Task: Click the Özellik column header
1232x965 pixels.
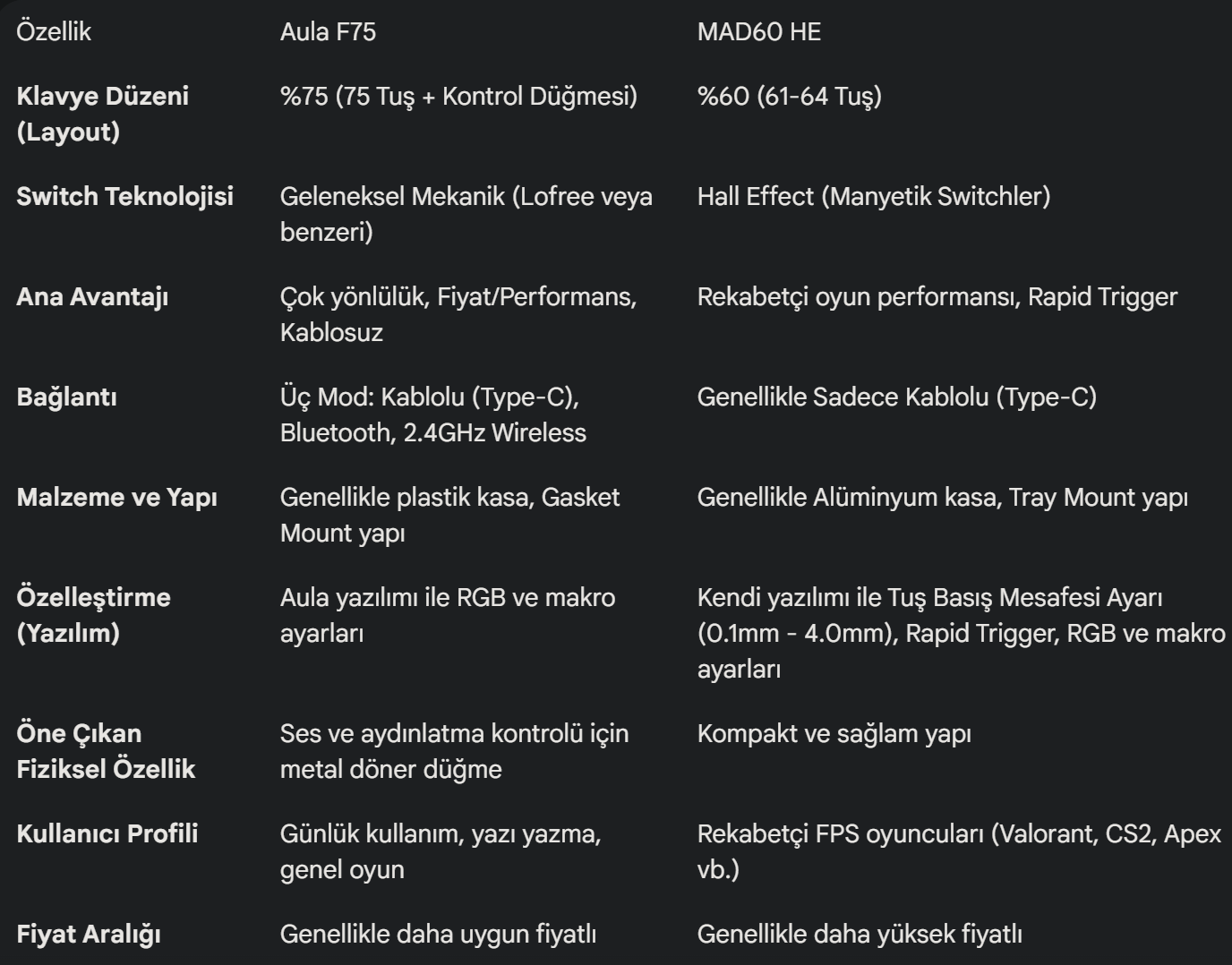Action: pyautogui.click(x=54, y=32)
